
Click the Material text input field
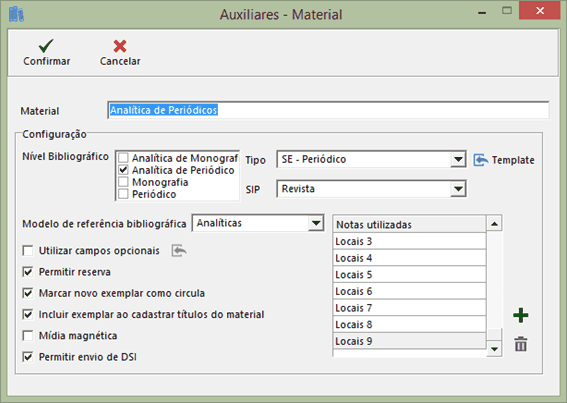pyautogui.click(x=328, y=110)
